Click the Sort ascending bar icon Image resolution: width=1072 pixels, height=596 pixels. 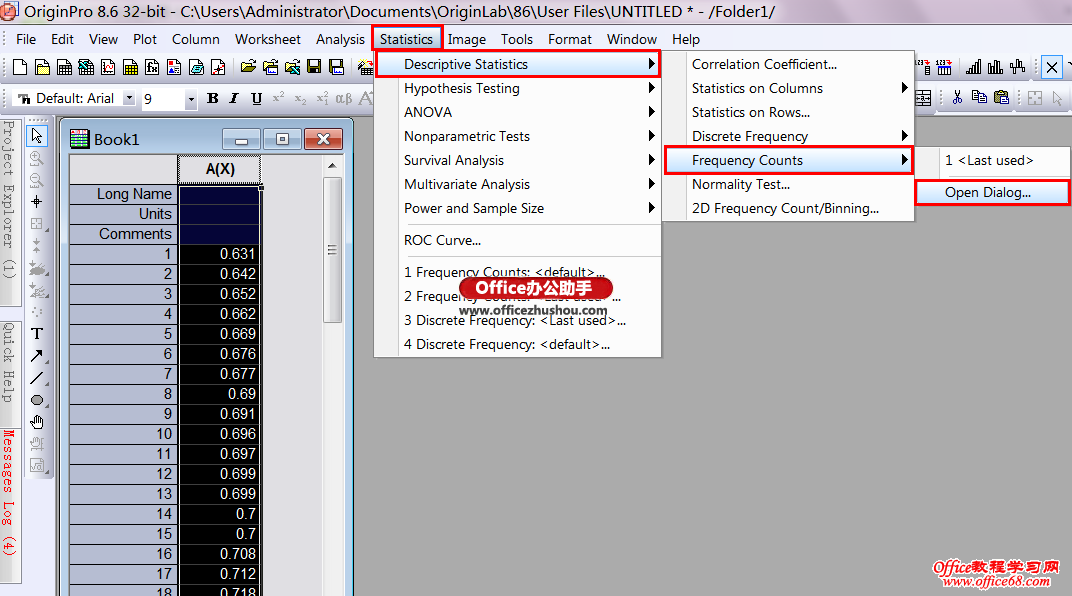[x=974, y=67]
